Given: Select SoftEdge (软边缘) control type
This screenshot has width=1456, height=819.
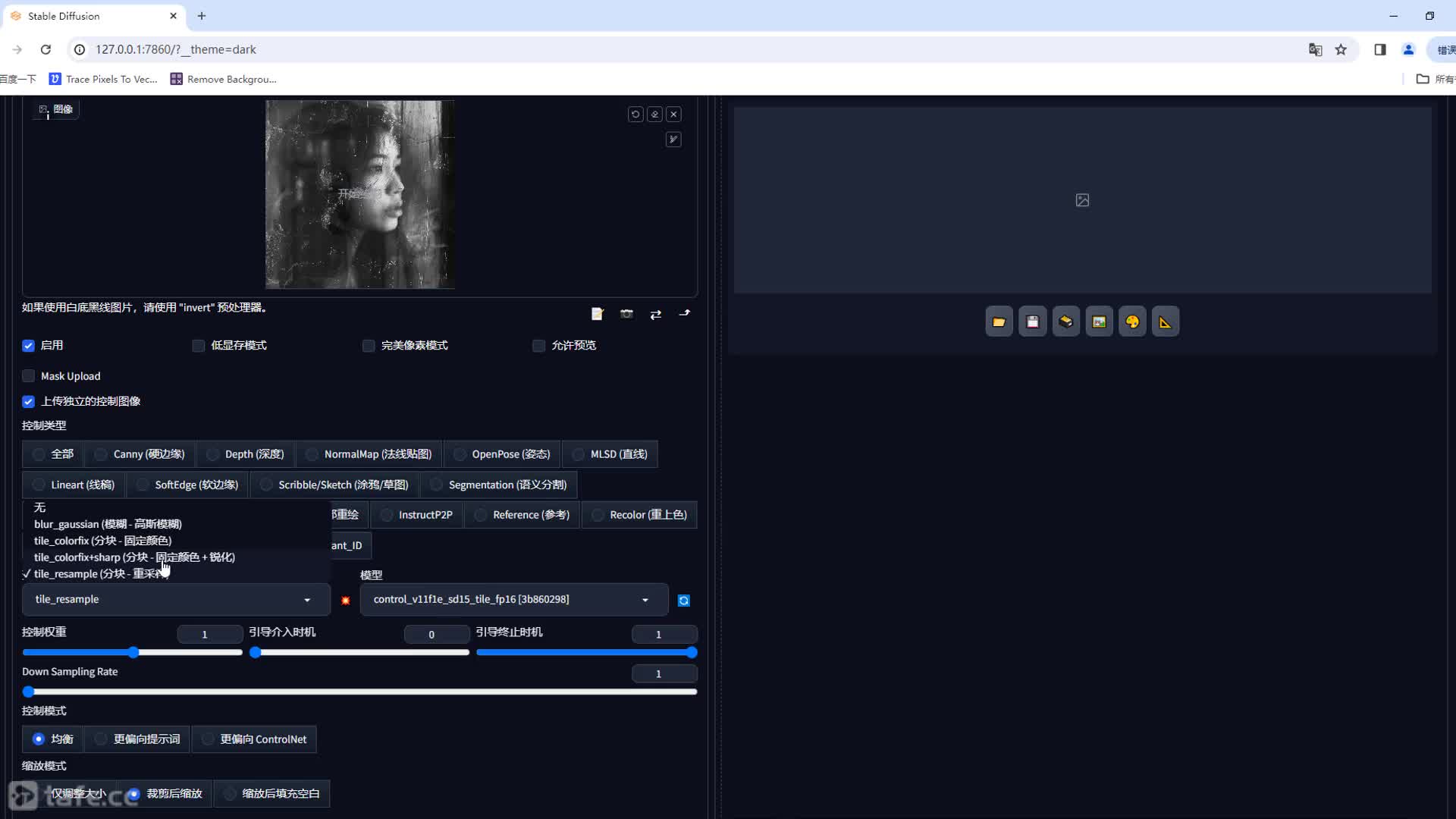Looking at the screenshot, I should [x=187, y=485].
